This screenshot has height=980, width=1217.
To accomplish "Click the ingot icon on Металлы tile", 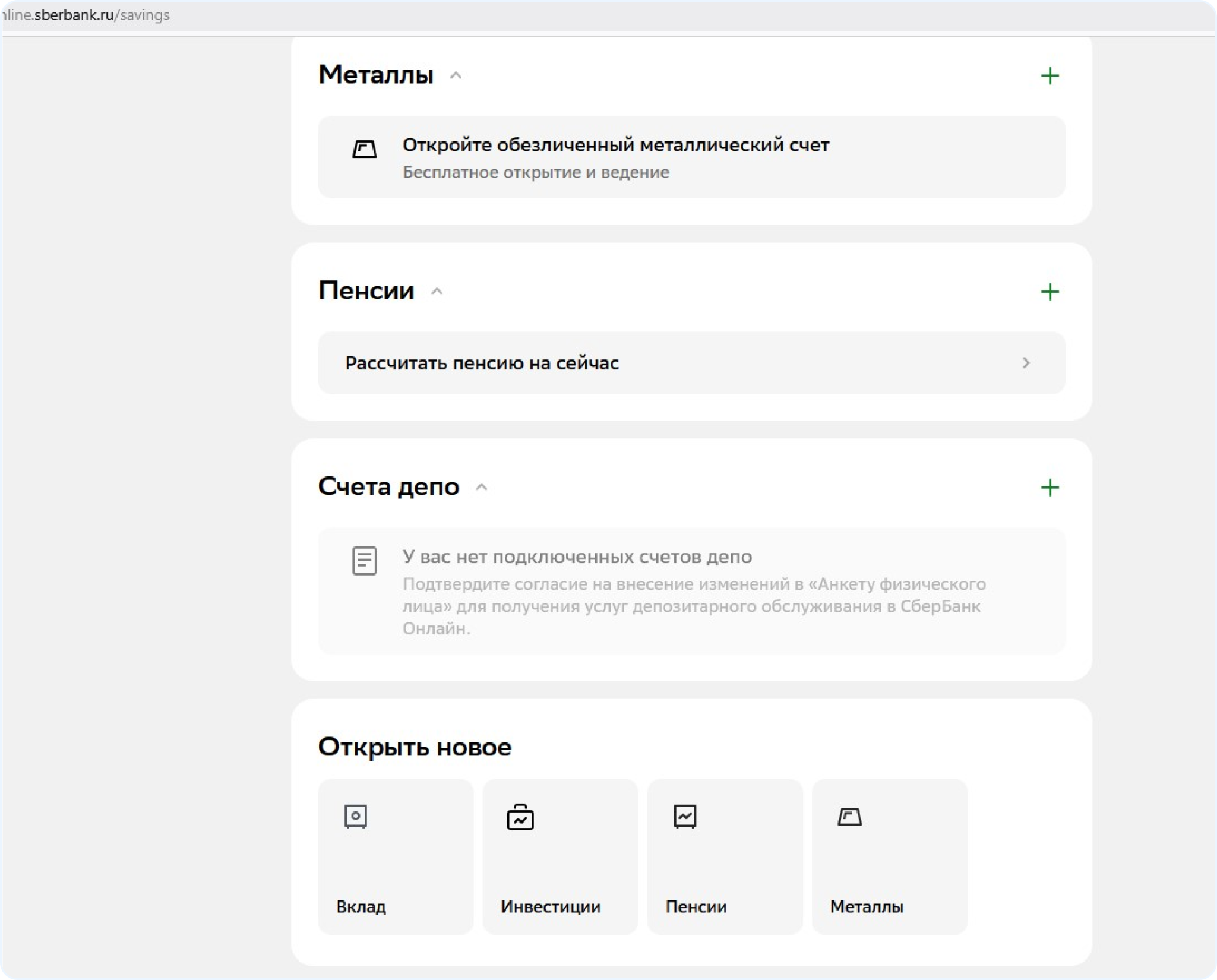I will tap(849, 817).
